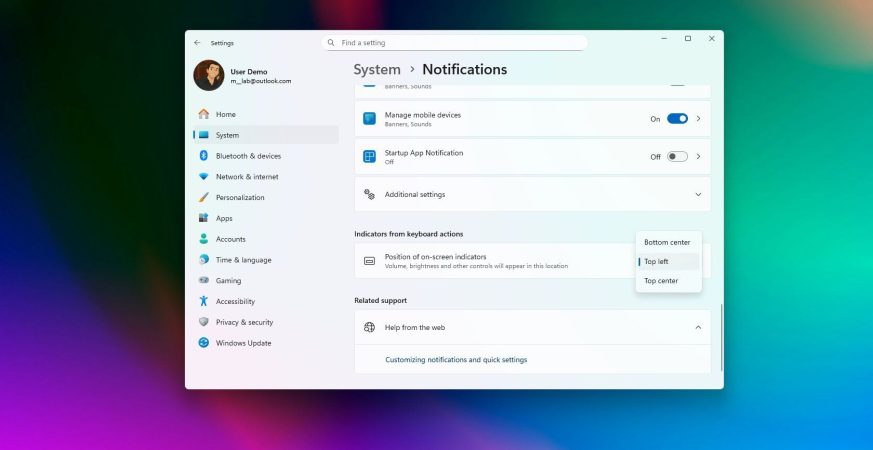Select the Personalization paintbrush icon
This screenshot has width=873, height=450.
[203, 198]
